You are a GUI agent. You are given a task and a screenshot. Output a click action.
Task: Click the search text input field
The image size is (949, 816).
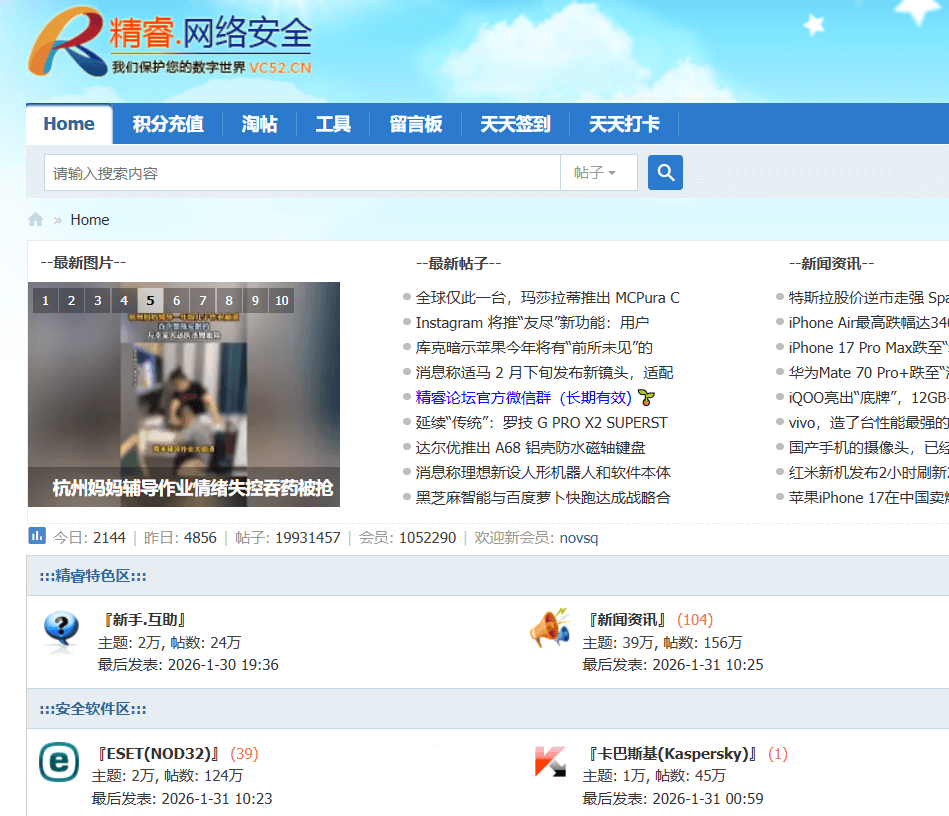point(300,173)
